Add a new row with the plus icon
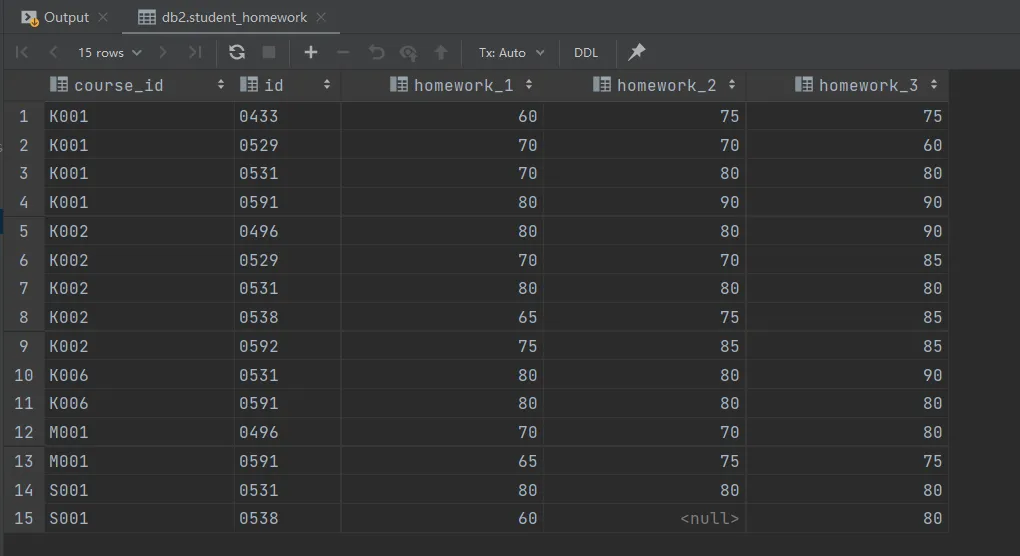The width and height of the screenshot is (1020, 556). [x=311, y=52]
